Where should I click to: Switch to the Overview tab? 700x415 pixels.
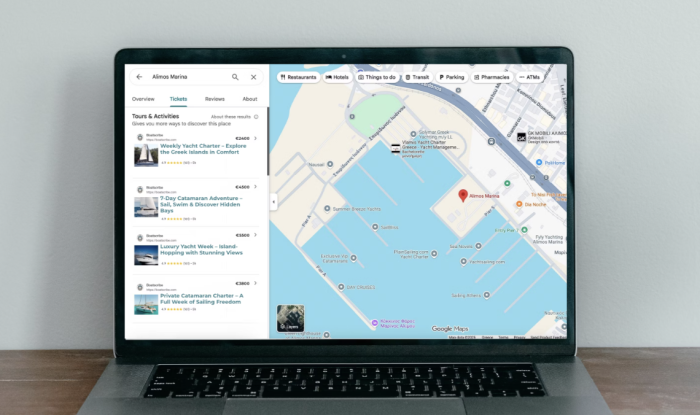(143, 99)
